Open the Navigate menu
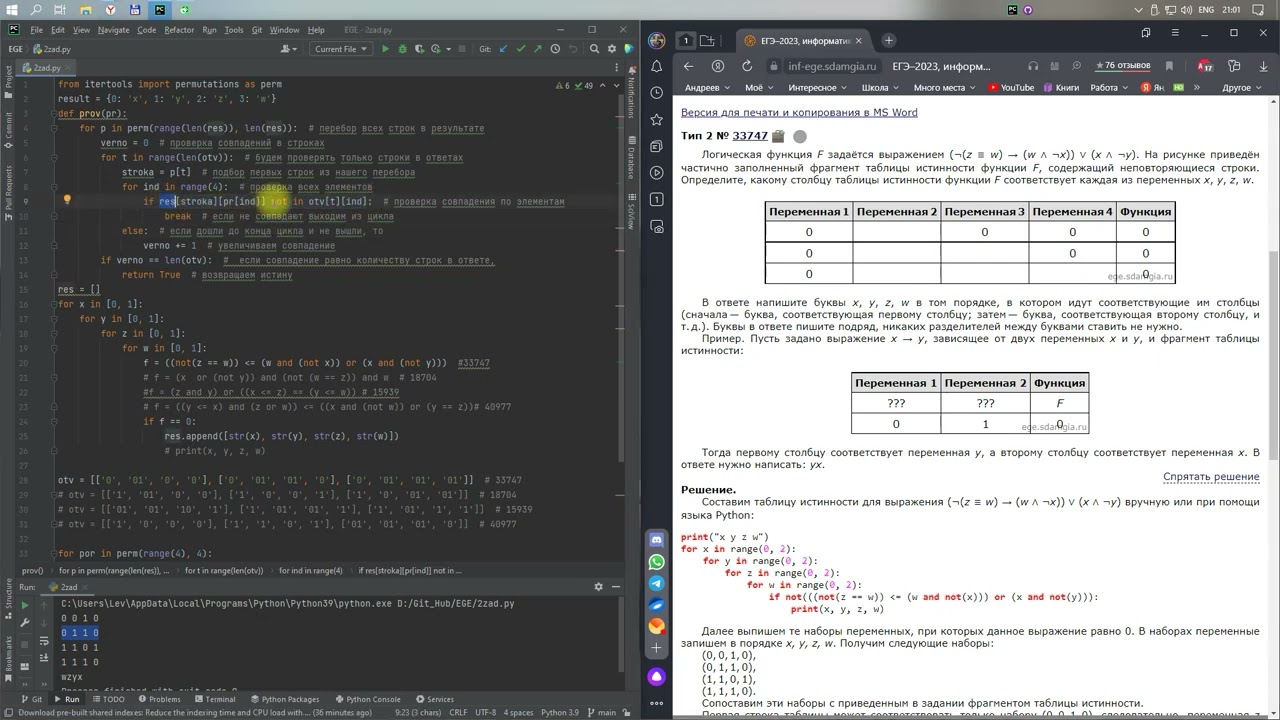Viewport: 1280px width, 720px height. [x=113, y=30]
